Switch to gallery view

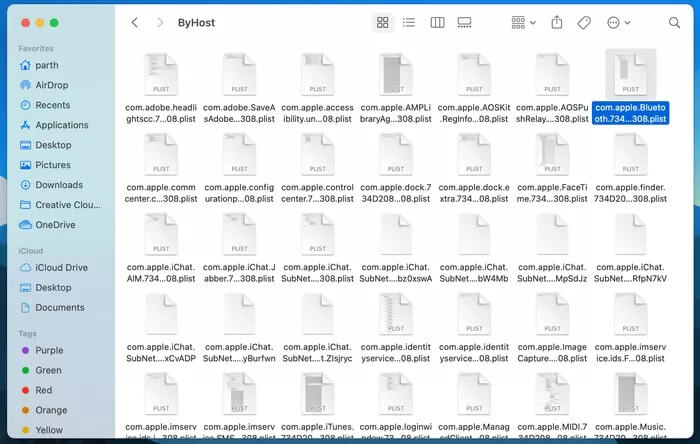pyautogui.click(x=464, y=22)
